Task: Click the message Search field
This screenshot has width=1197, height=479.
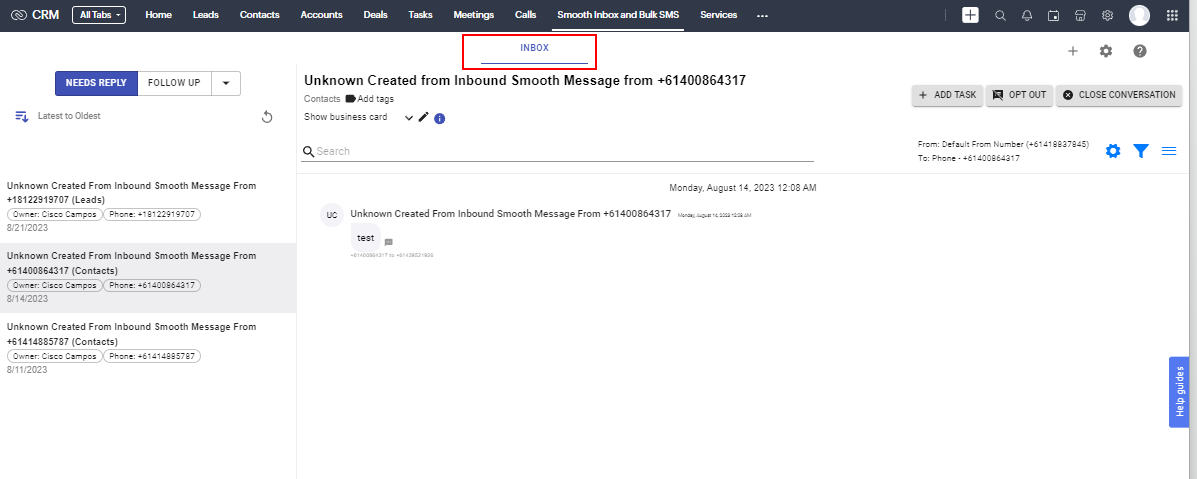Action: click(x=560, y=151)
